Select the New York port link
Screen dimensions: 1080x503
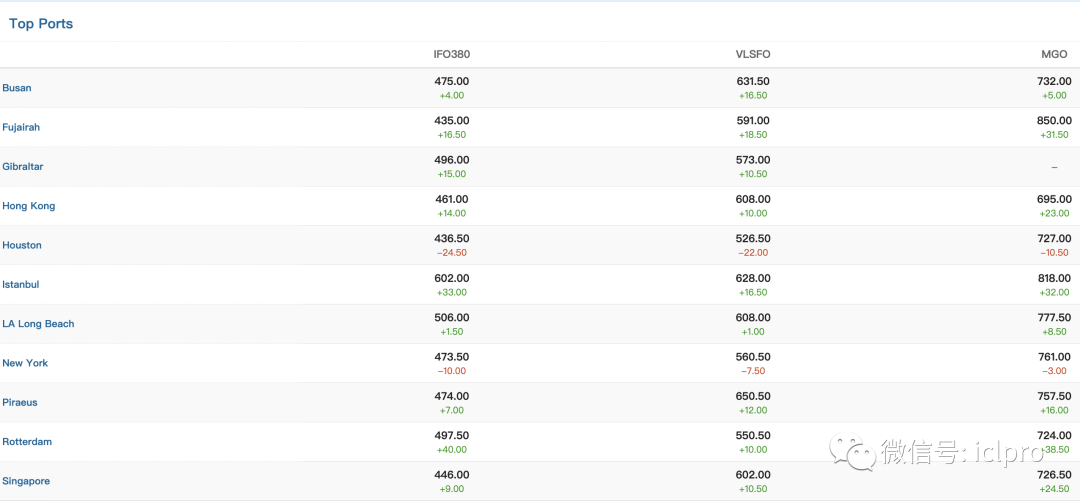pyautogui.click(x=25, y=363)
